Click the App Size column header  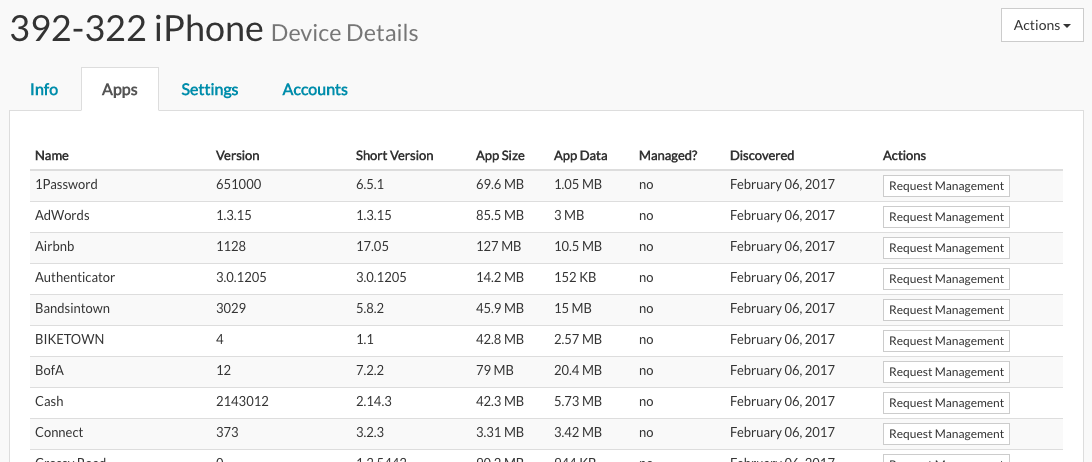(x=500, y=155)
